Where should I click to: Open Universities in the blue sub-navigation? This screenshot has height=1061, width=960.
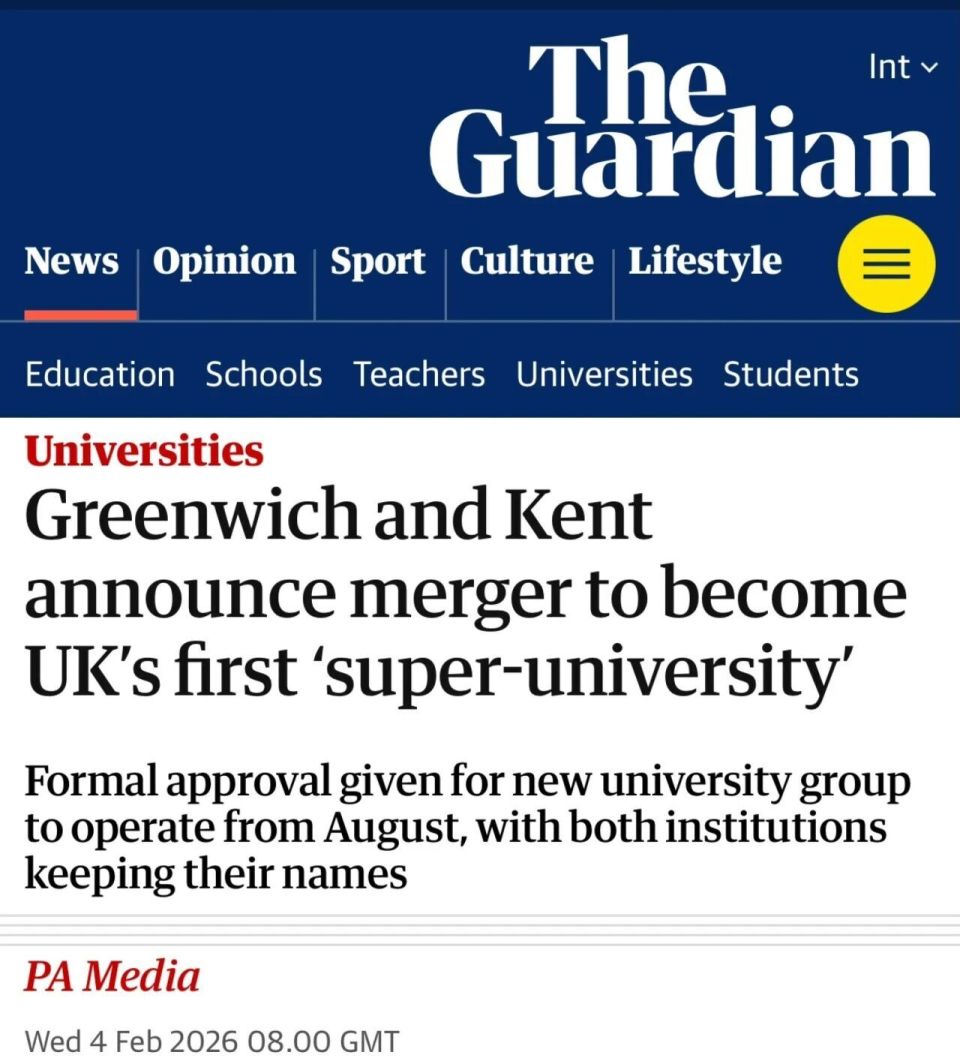604,374
